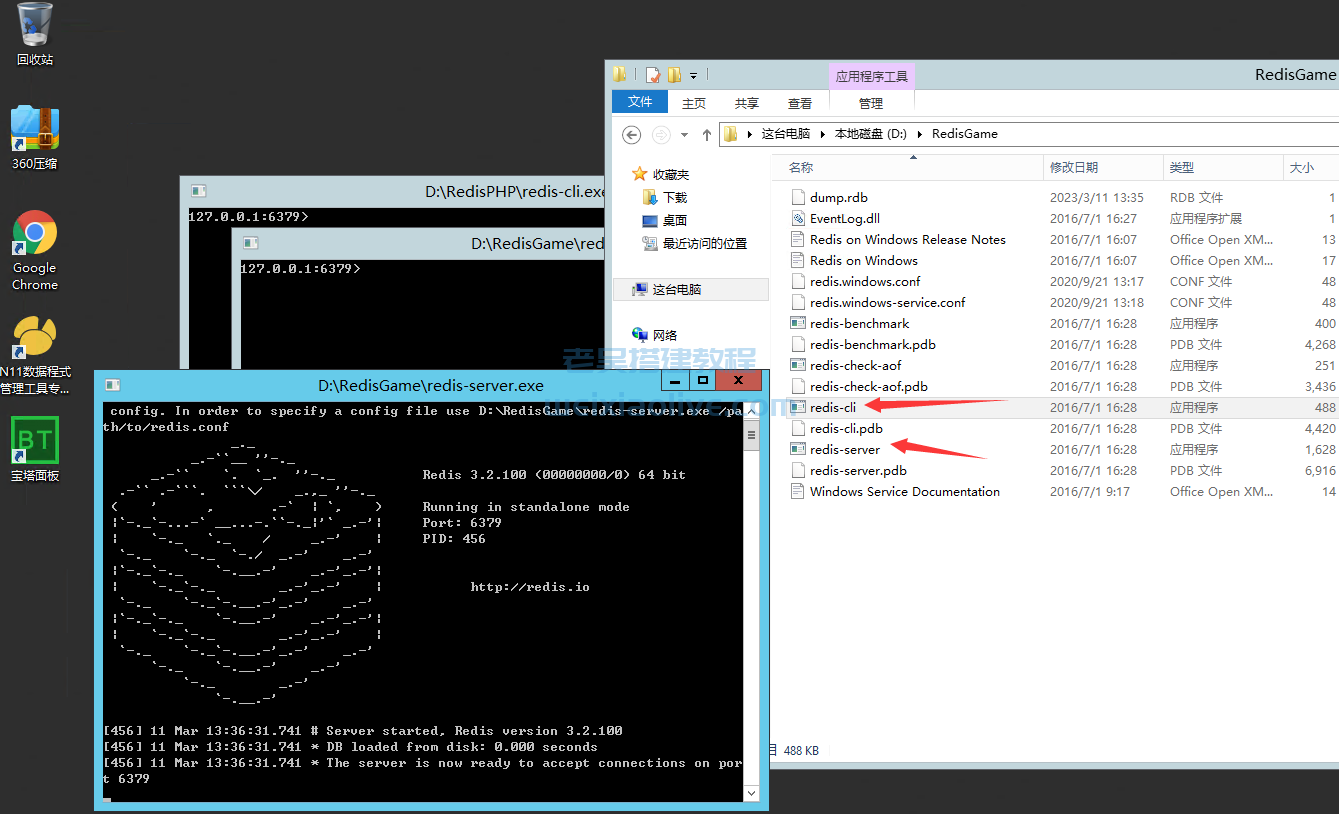Open the Recycle Bin desktop icon
The width and height of the screenshot is (1339, 814).
(x=34, y=25)
